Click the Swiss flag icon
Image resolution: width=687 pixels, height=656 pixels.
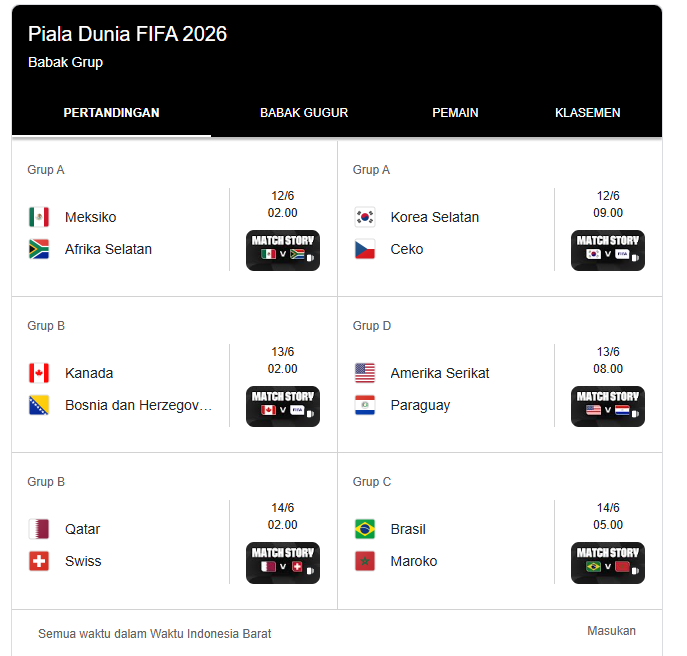point(39,561)
